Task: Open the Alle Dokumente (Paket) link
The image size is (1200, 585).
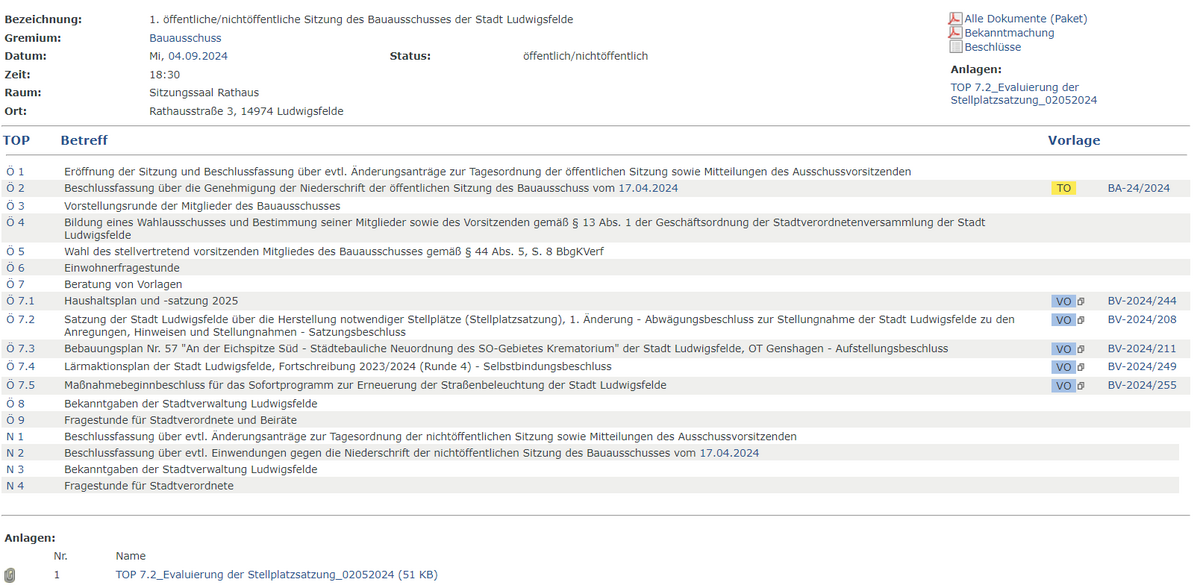Action: [x=1025, y=19]
